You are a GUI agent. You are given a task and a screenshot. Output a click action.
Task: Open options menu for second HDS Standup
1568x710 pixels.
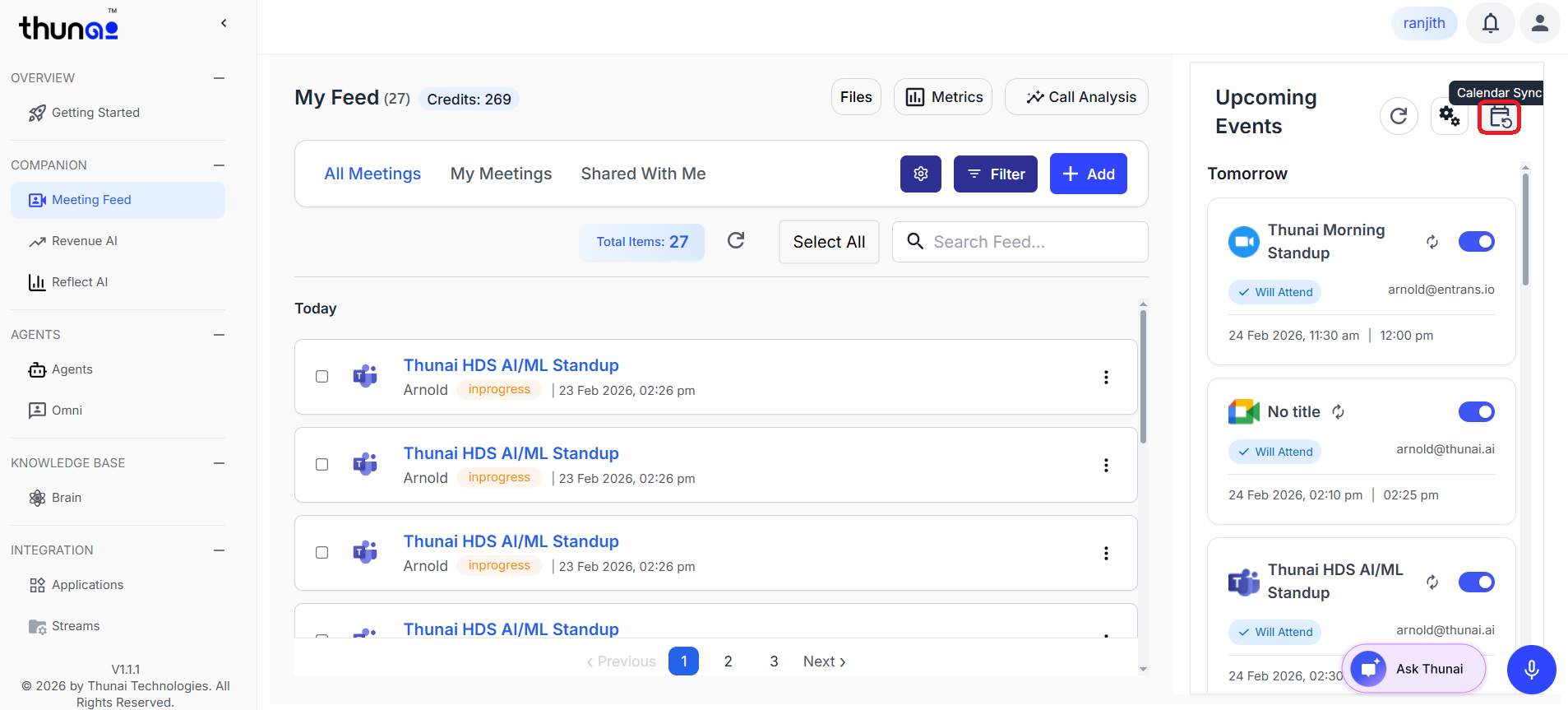(1106, 465)
